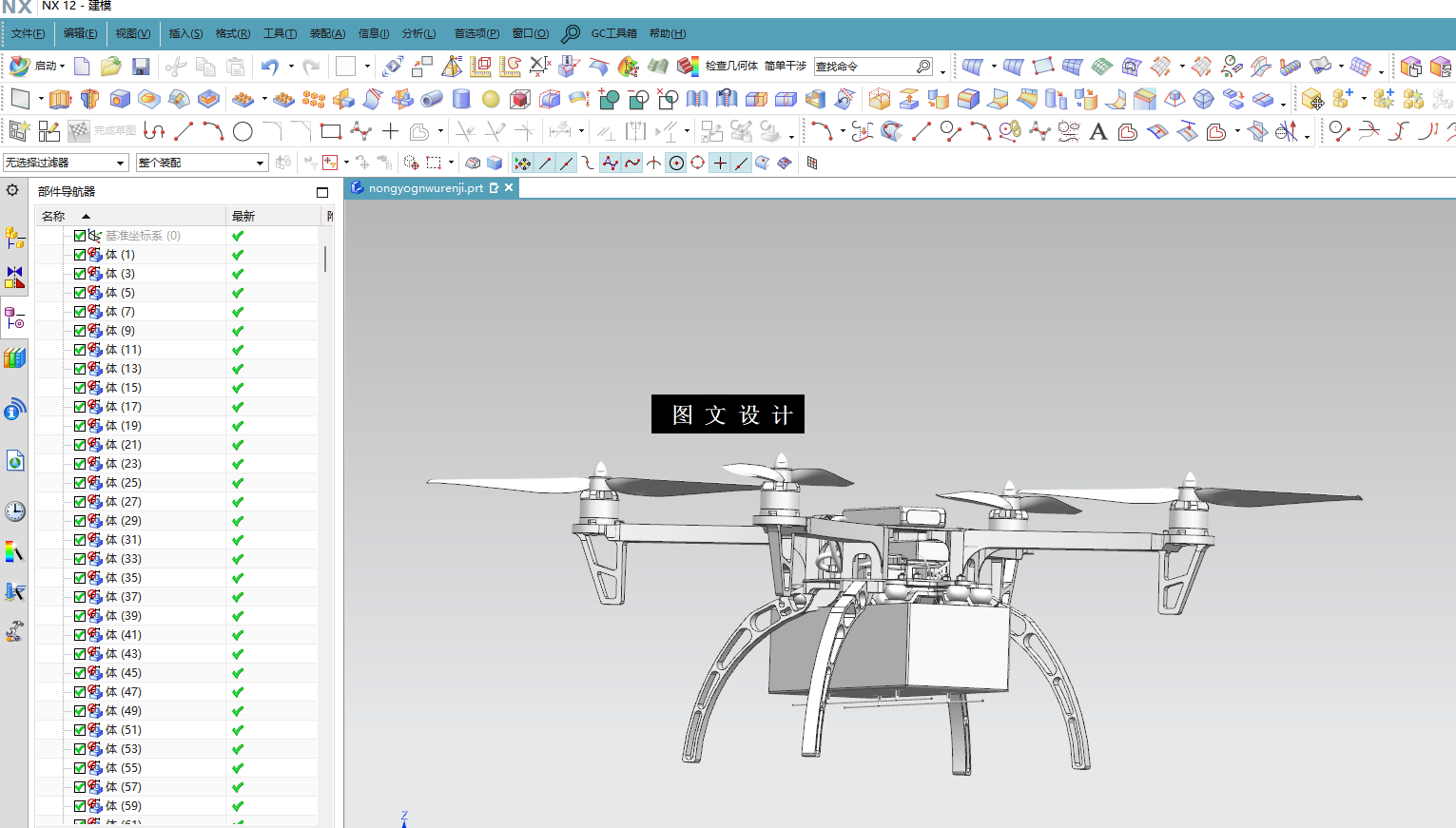This screenshot has width=1456, height=828.
Task: Click the part navigator vertical scrollbar
Action: pos(325,259)
